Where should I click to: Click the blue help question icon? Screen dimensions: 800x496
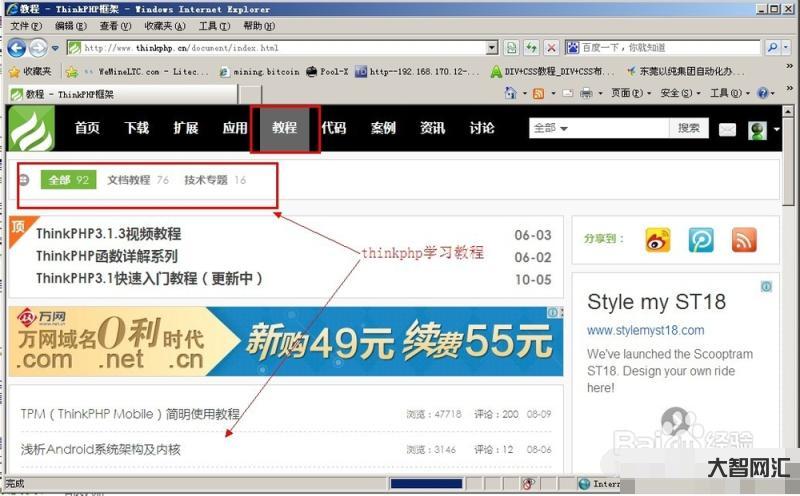(x=763, y=93)
